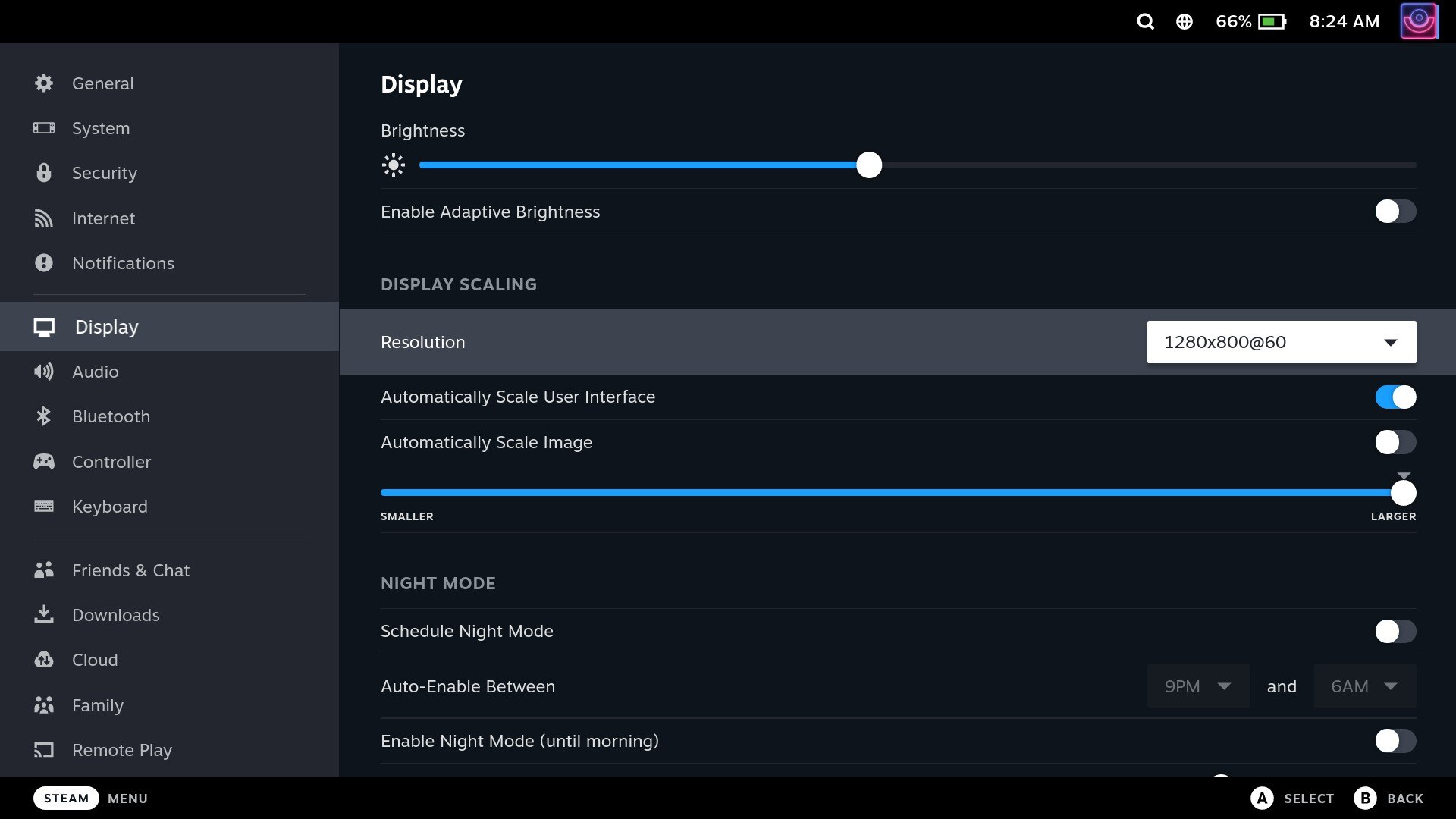Click the B button Back glyph

coord(1365,799)
